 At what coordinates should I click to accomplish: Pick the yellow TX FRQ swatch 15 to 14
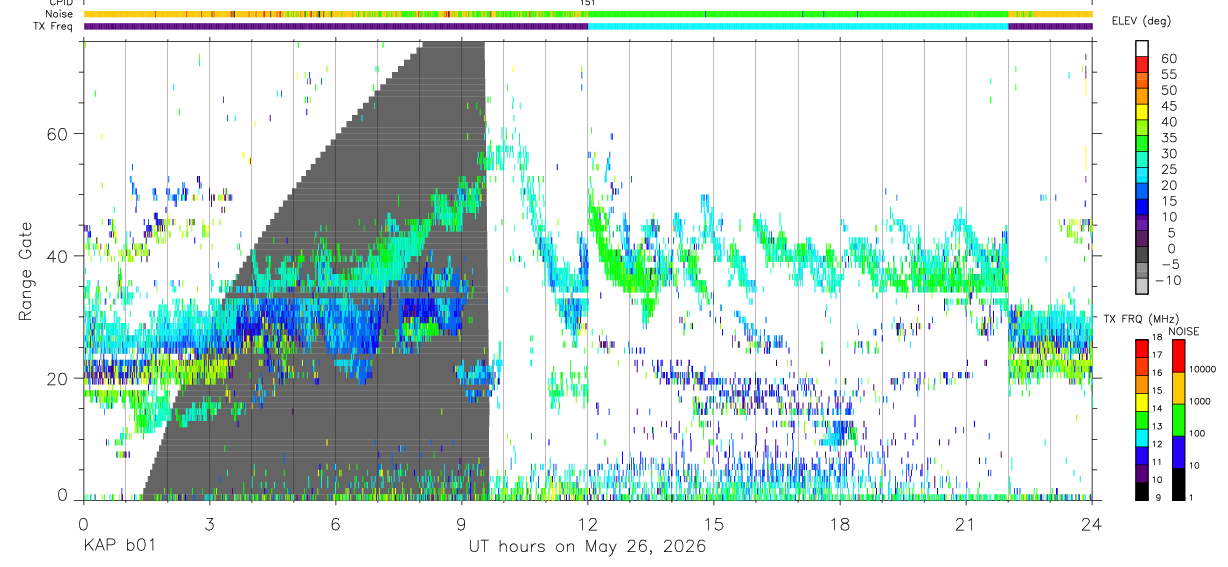[1142, 402]
